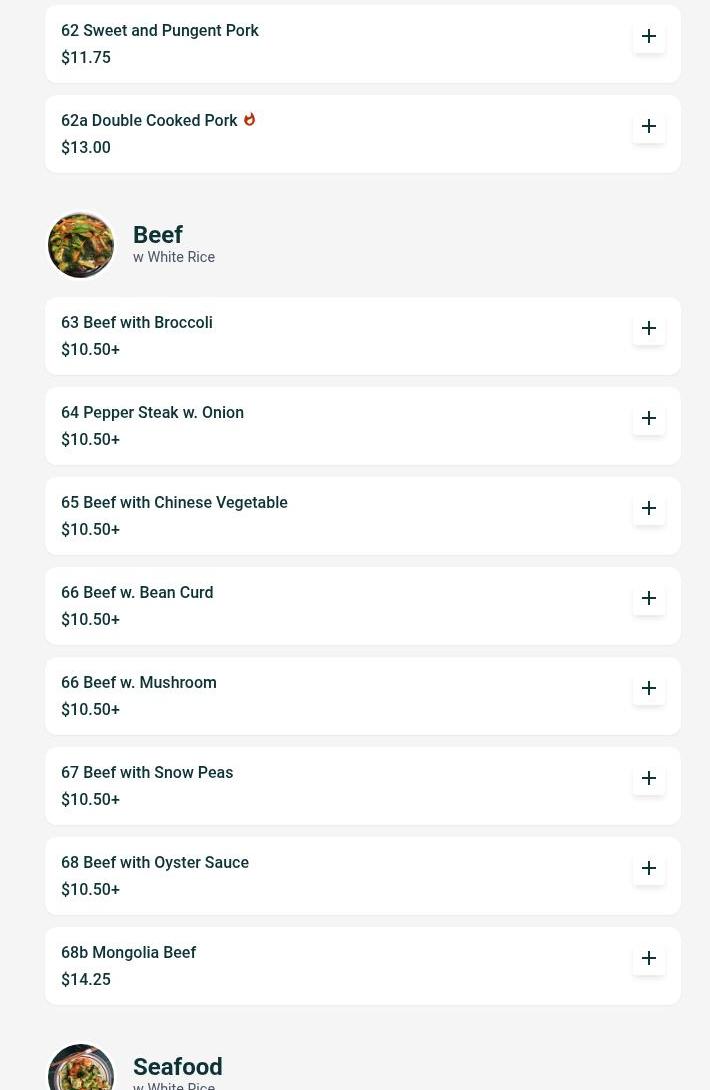Click the spicy flame icon on Double Cooked Pork
Viewport: 710px width, 1090px height.
point(249,119)
